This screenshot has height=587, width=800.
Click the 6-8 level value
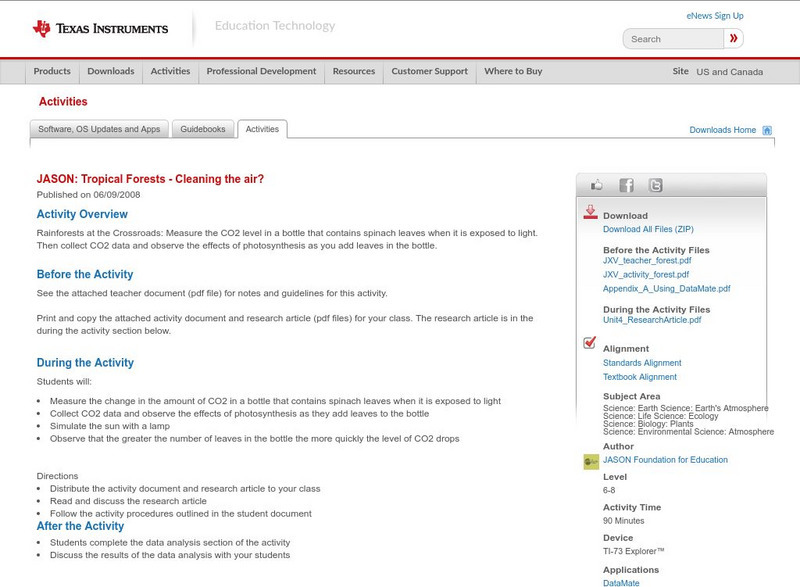609,490
